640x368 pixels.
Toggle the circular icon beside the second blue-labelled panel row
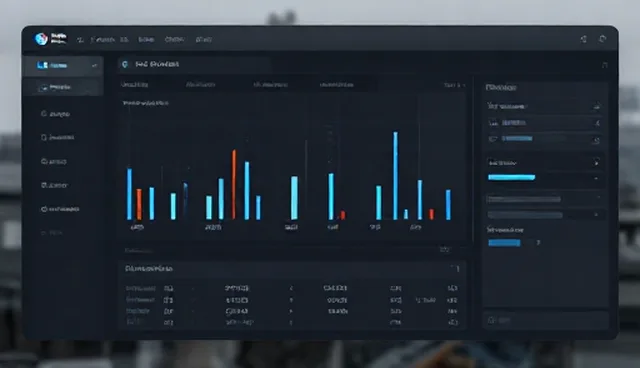click(596, 140)
